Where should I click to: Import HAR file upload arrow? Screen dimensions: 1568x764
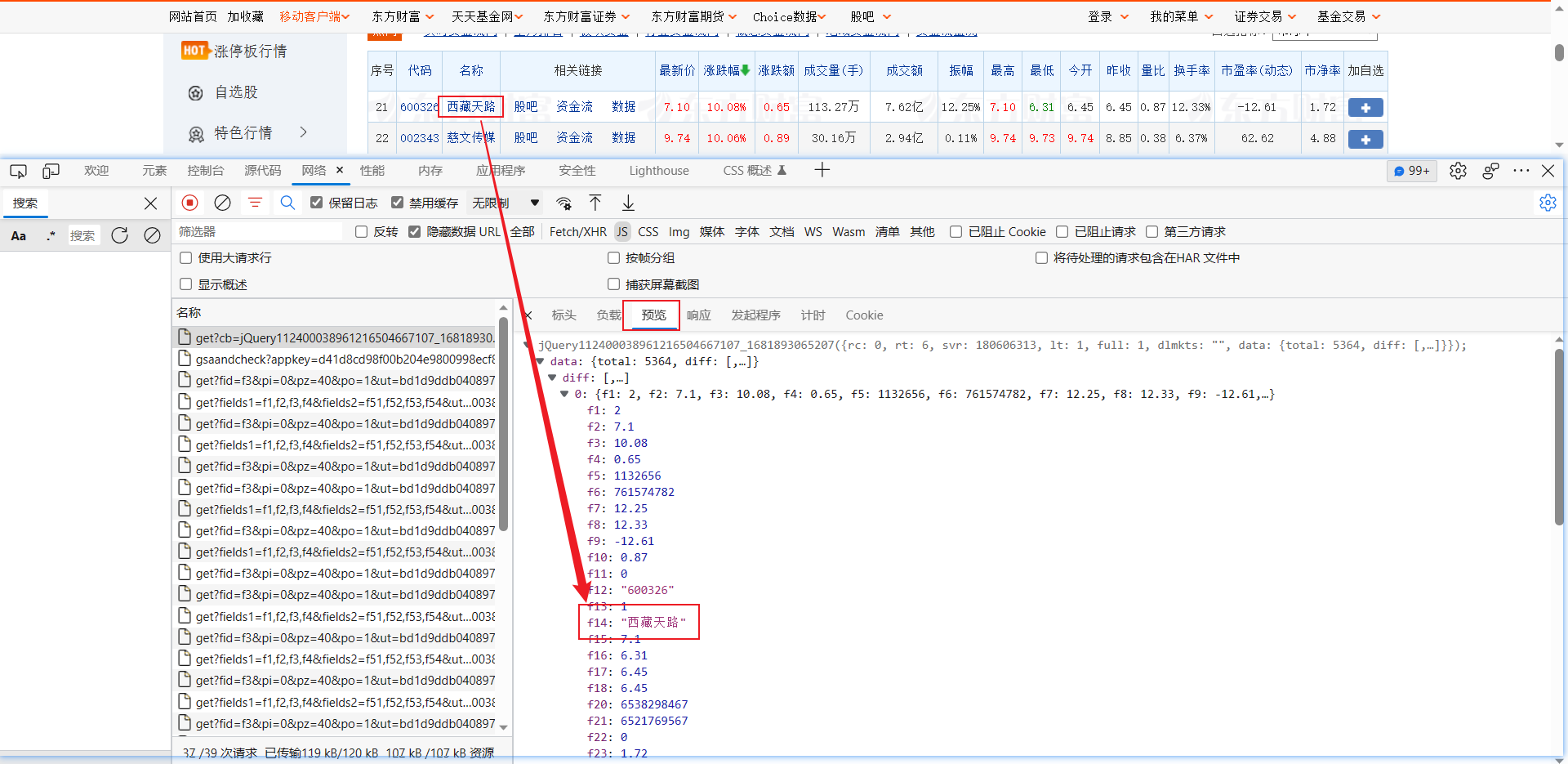[595, 203]
